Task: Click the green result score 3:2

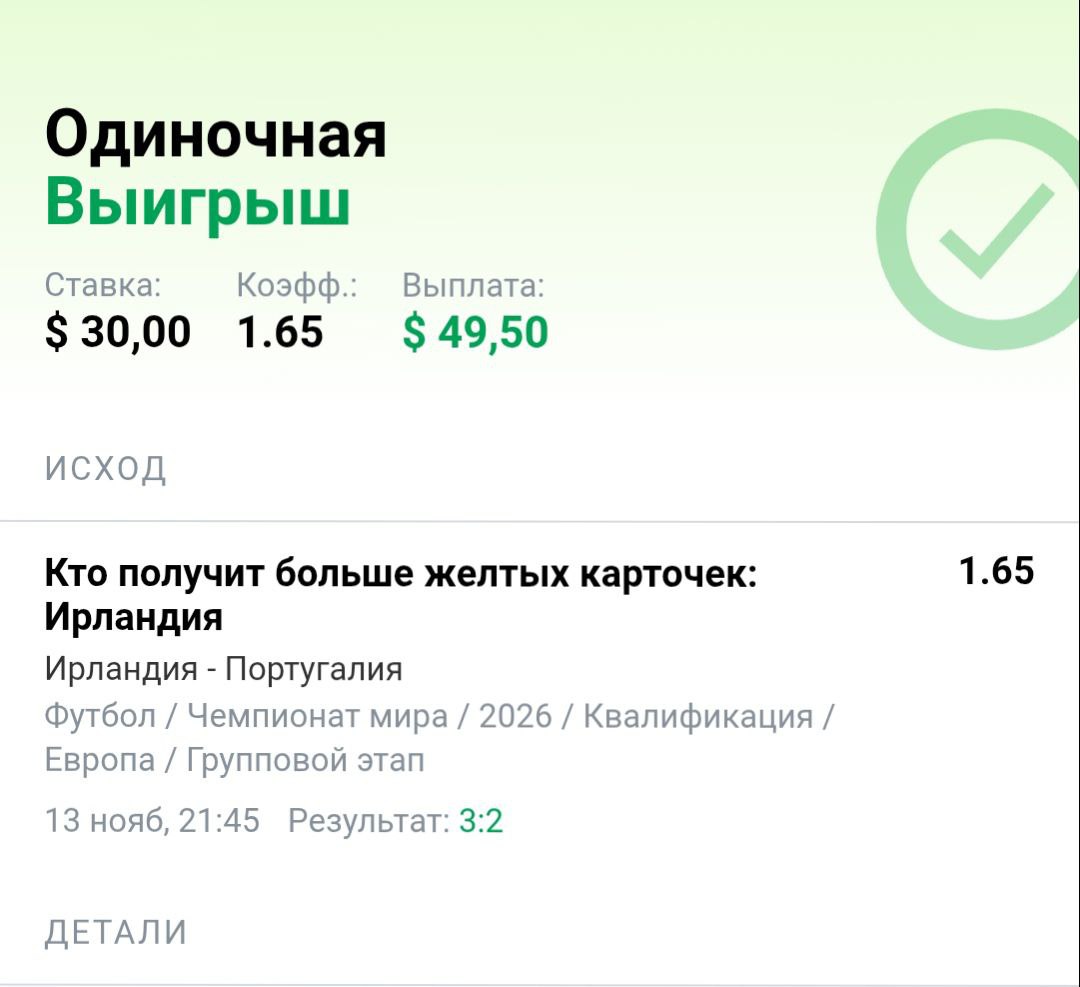Action: click(481, 821)
